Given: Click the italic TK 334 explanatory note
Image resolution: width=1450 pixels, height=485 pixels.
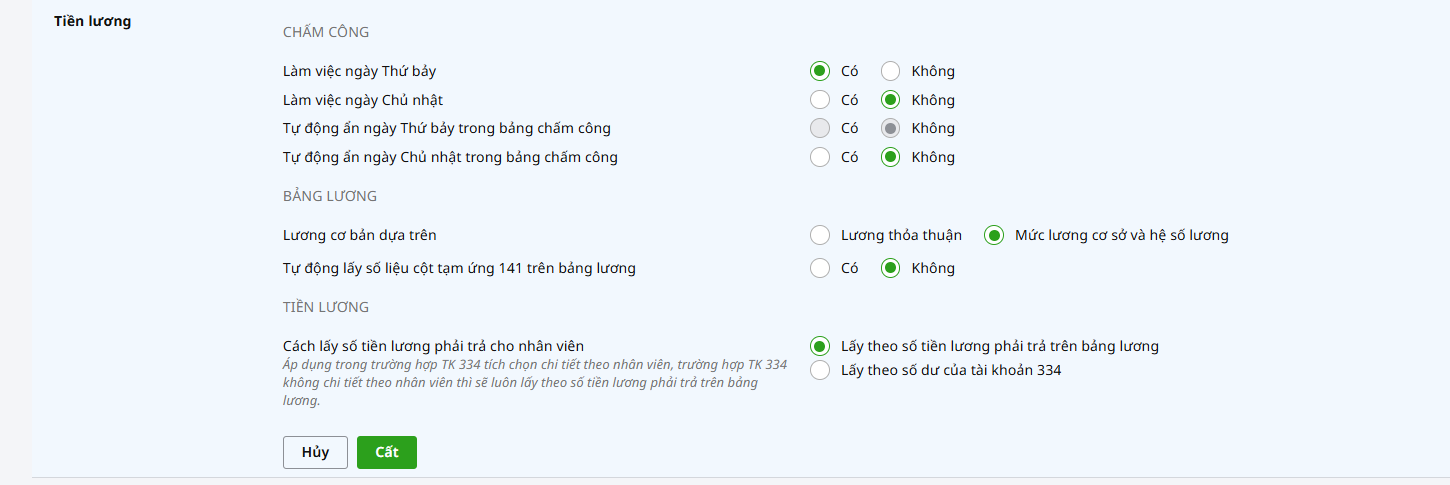Looking at the screenshot, I should (534, 382).
